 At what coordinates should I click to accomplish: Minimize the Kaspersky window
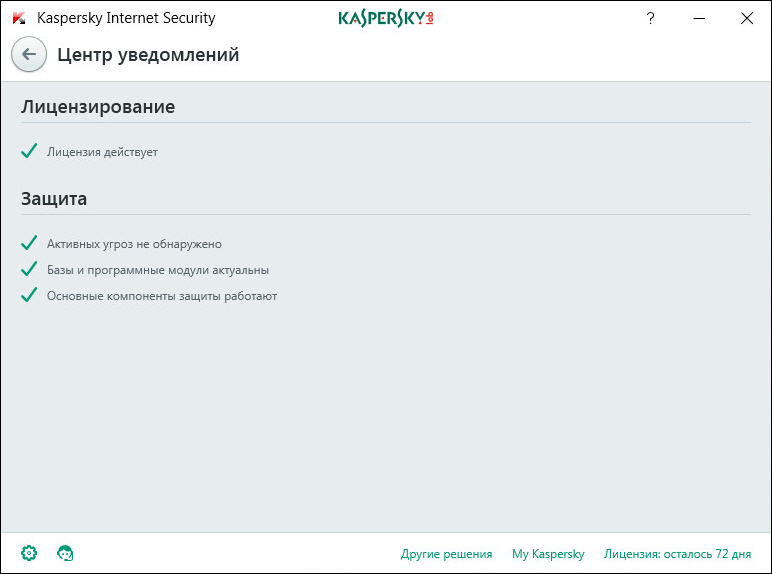click(699, 18)
